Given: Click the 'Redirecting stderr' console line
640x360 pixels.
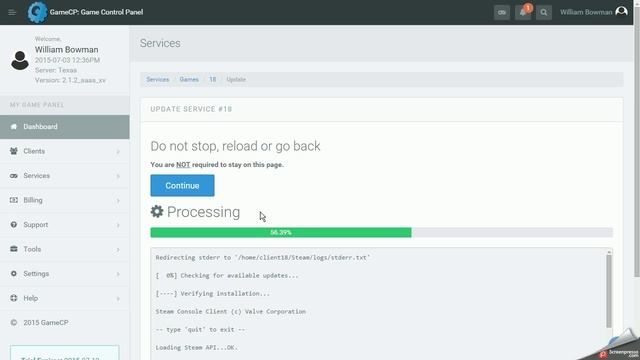Looking at the screenshot, I should coord(263,258).
